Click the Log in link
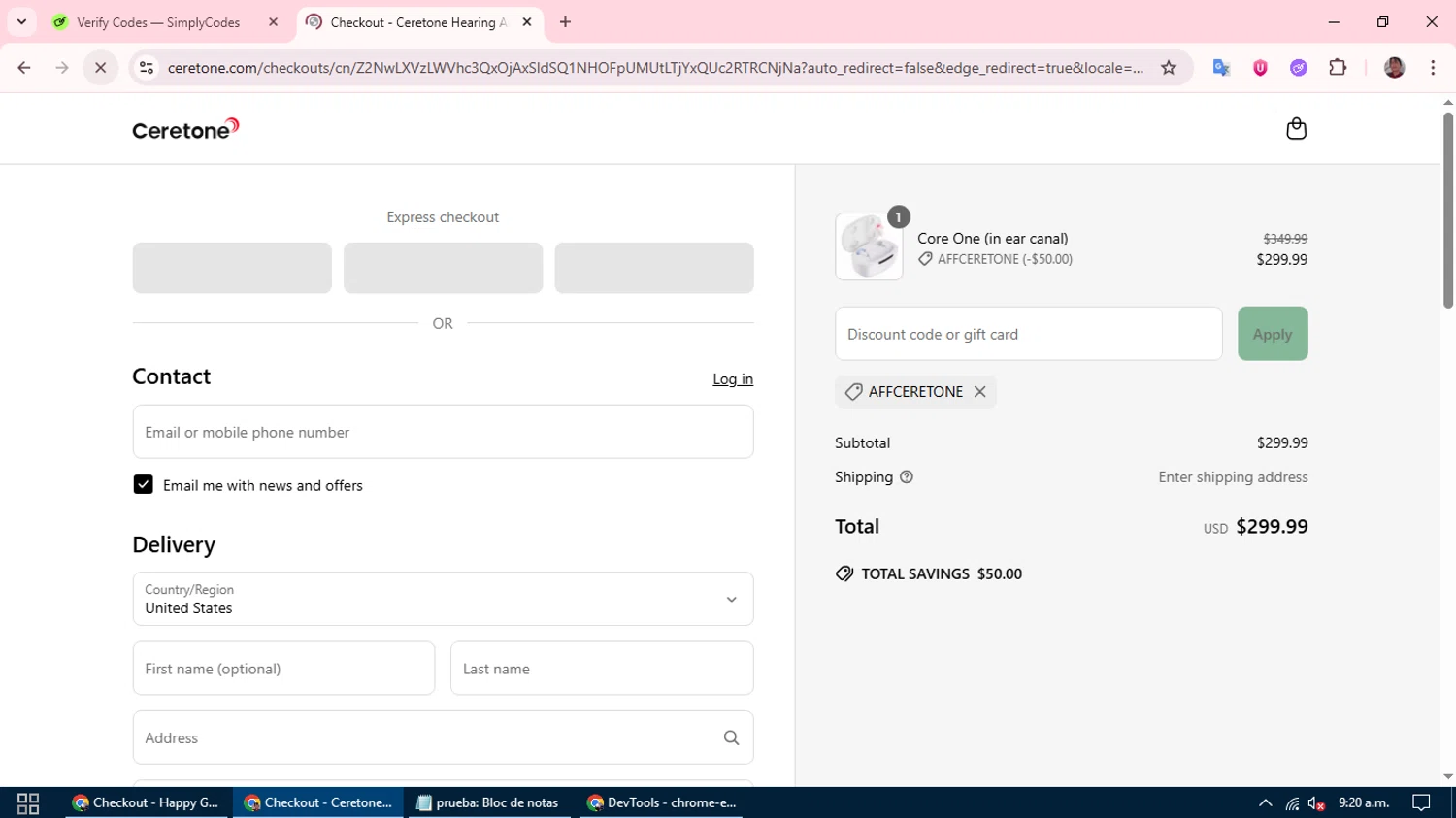 (x=733, y=379)
